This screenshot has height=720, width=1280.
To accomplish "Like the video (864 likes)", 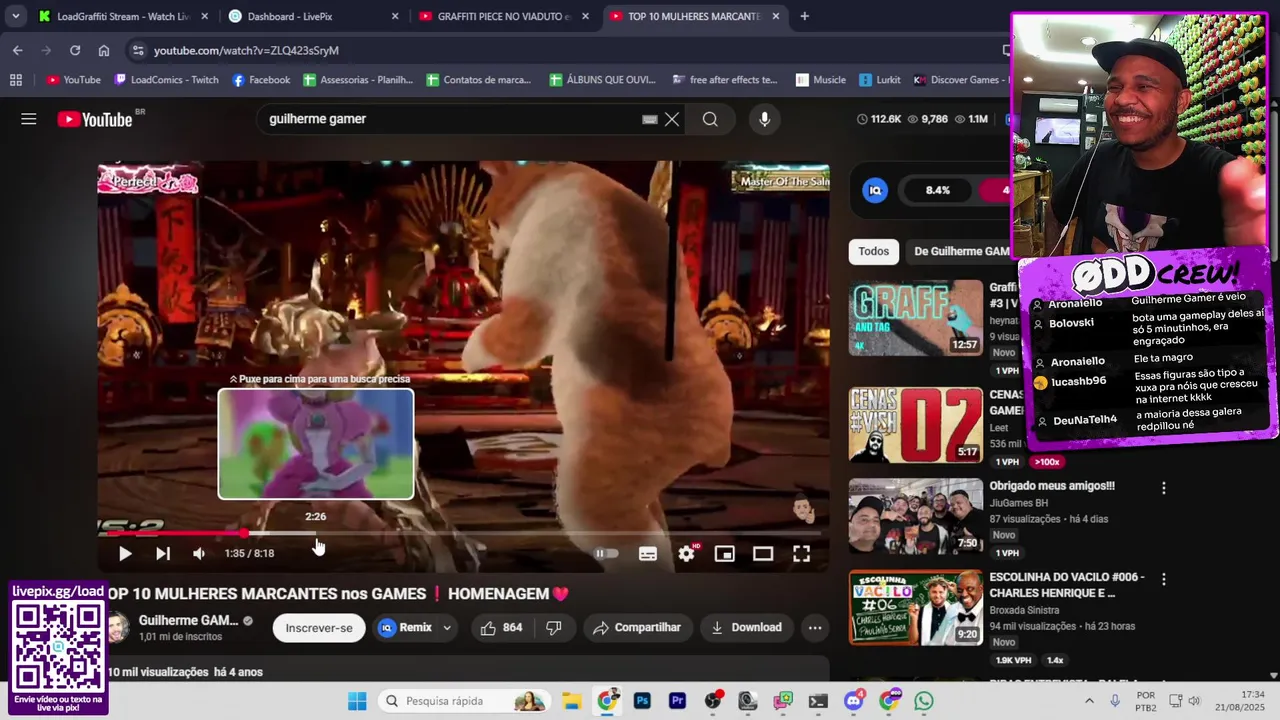I will pyautogui.click(x=501, y=628).
